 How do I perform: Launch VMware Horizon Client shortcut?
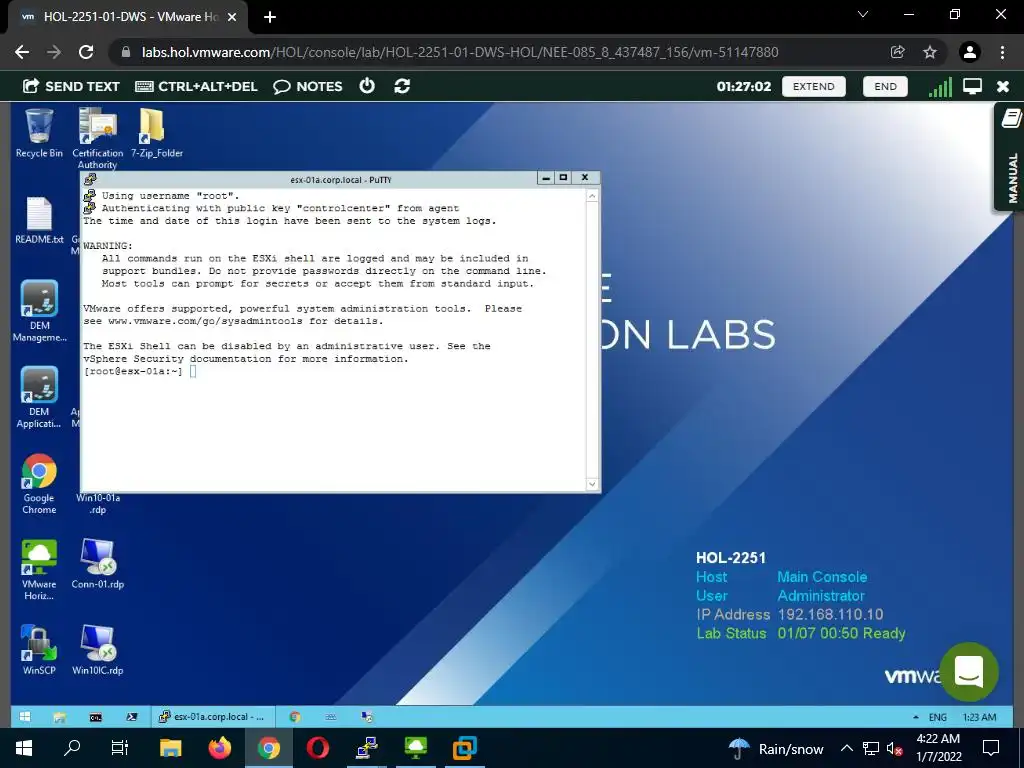click(39, 570)
